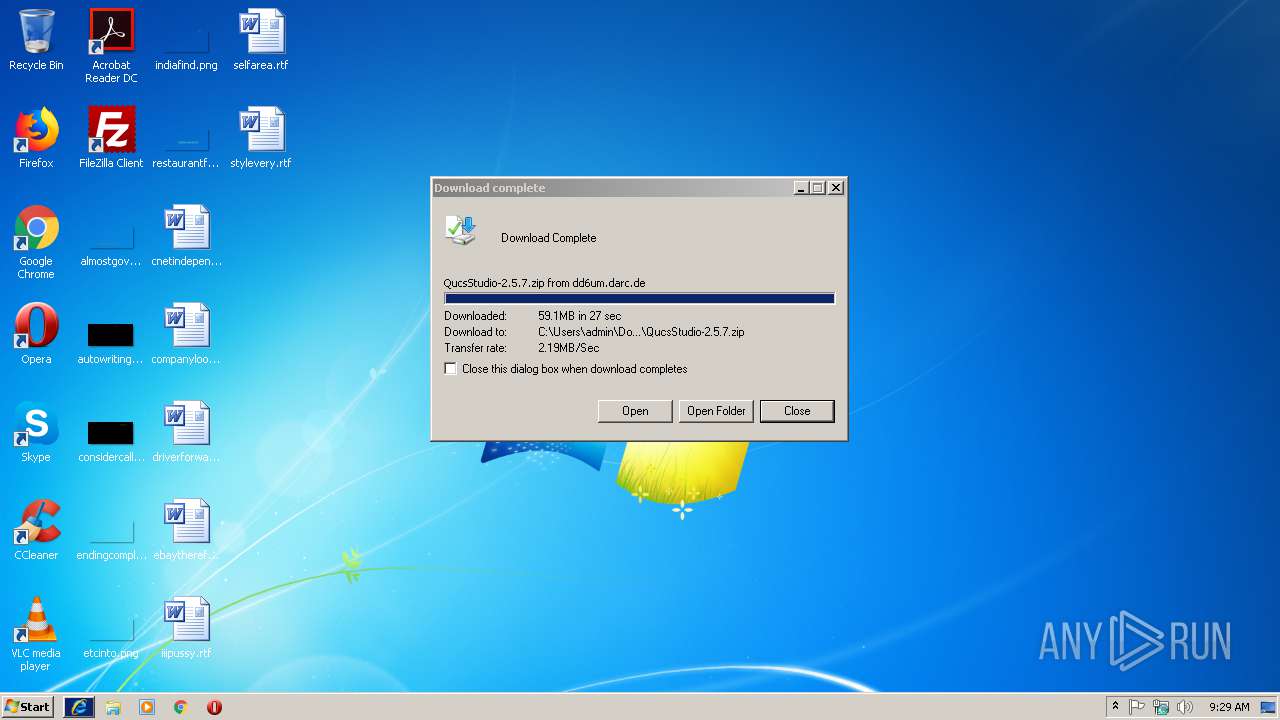The image size is (1280, 720).
Task: Check 'Close this dialog box when download completes'
Action: [x=451, y=369]
